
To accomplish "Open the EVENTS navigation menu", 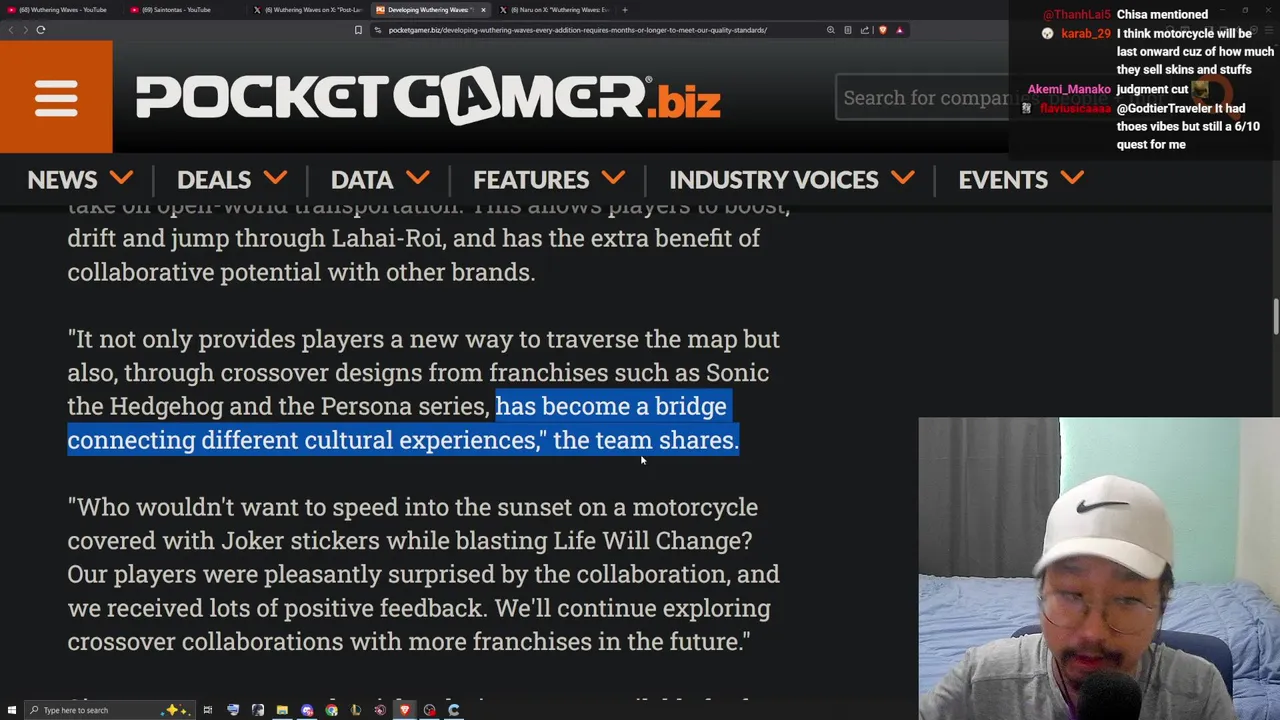I will click(x=1021, y=180).
